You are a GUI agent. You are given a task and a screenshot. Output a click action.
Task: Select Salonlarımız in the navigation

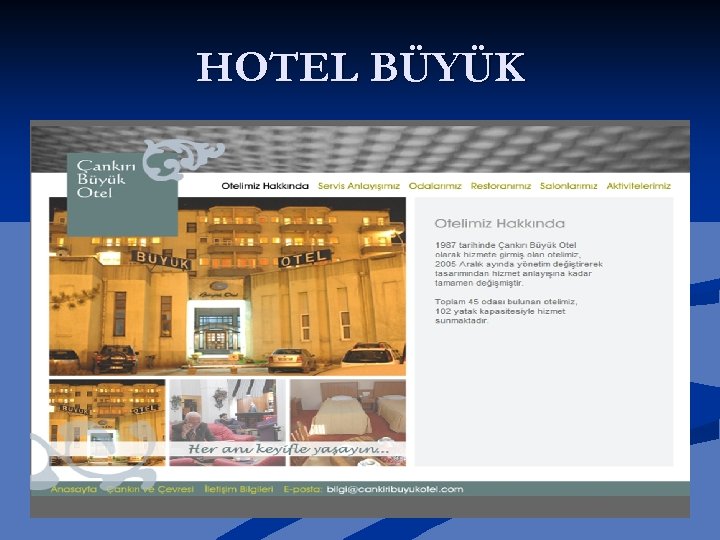[x=568, y=186]
